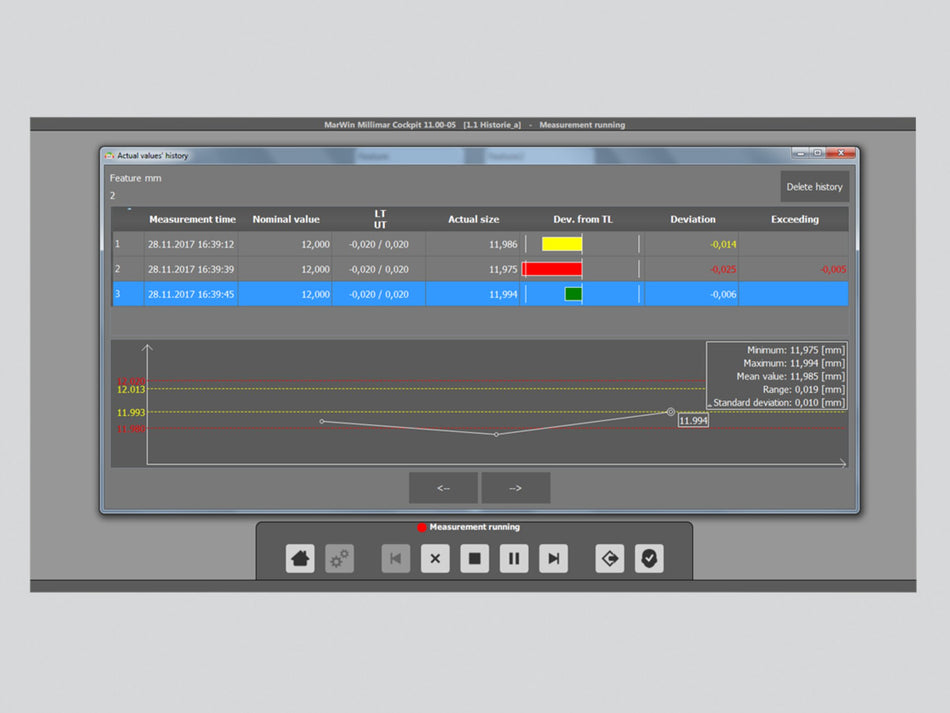Screen dimensions: 950x713
Task: Click the Delete history button
Action: point(814,186)
